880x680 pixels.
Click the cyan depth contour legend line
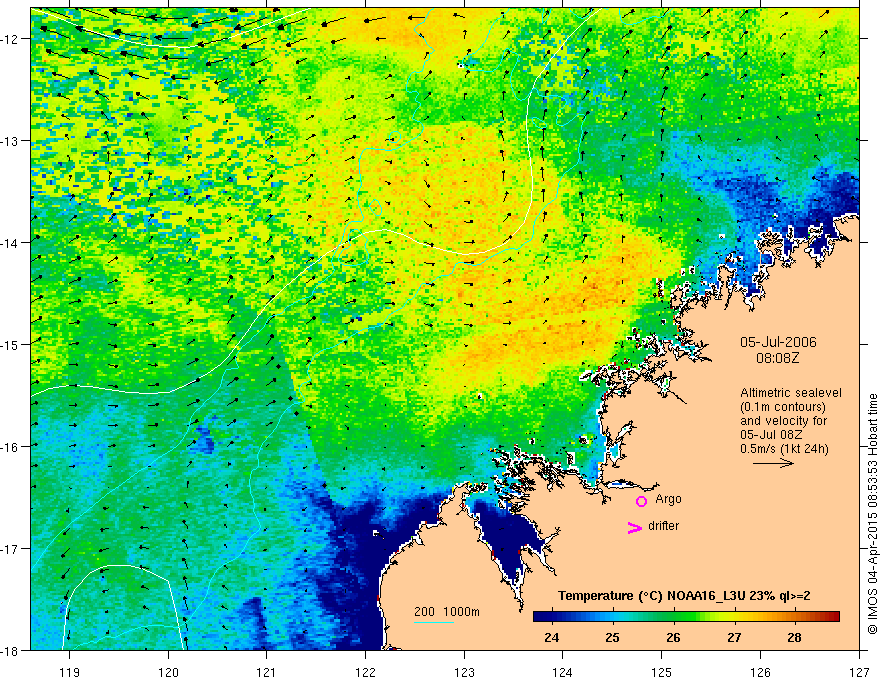click(434, 622)
